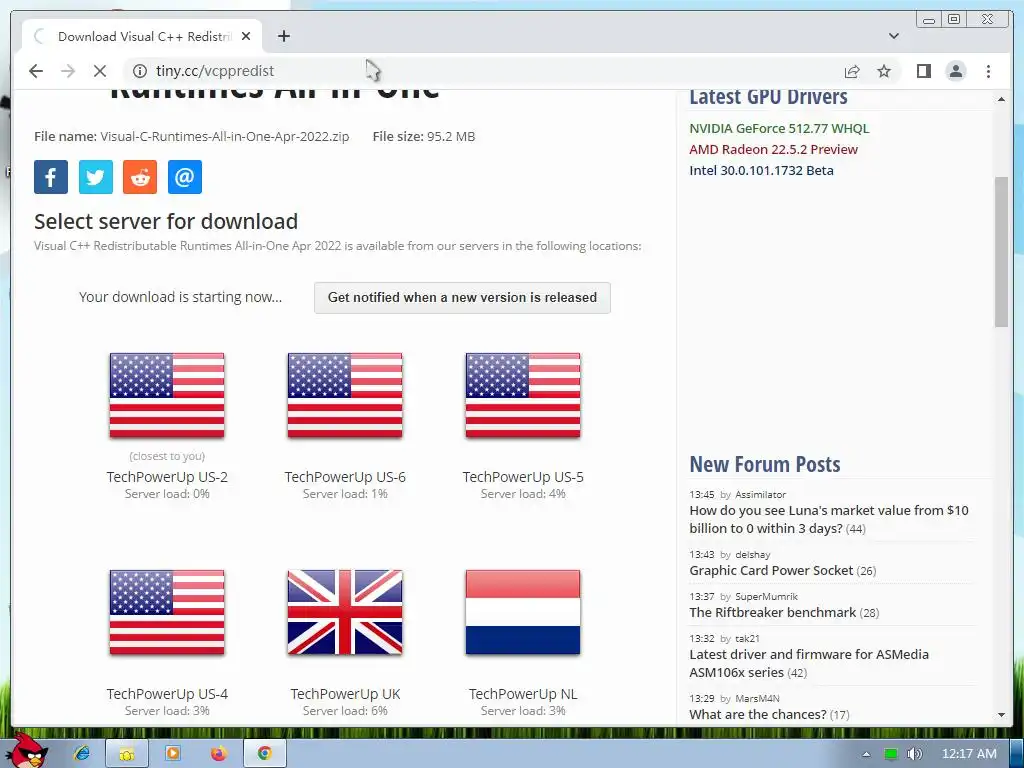Download from TechPowerUp UK server flag
The height and width of the screenshot is (768, 1024).
coord(345,612)
